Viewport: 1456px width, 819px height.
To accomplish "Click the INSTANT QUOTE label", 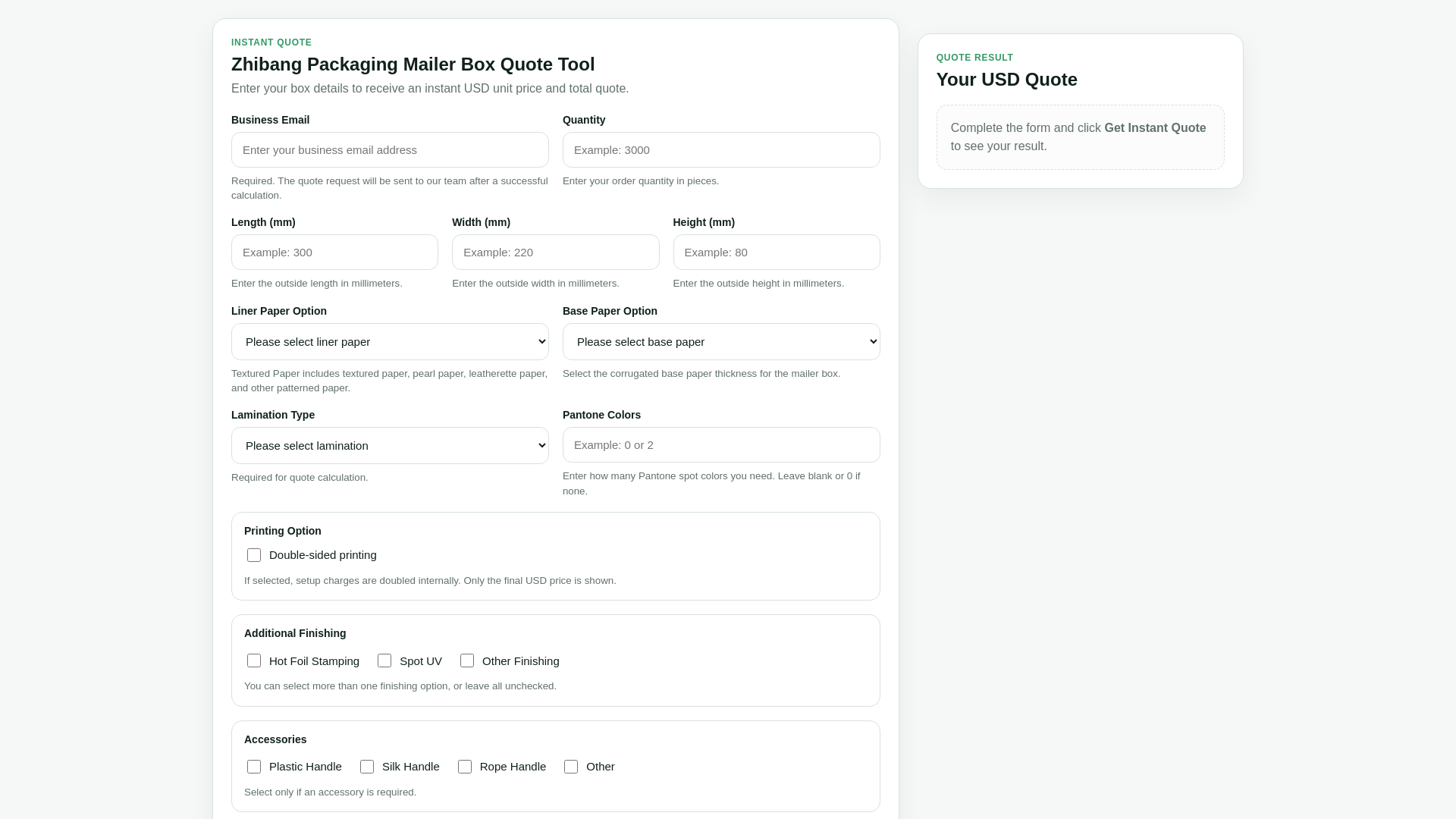I will [x=271, y=42].
